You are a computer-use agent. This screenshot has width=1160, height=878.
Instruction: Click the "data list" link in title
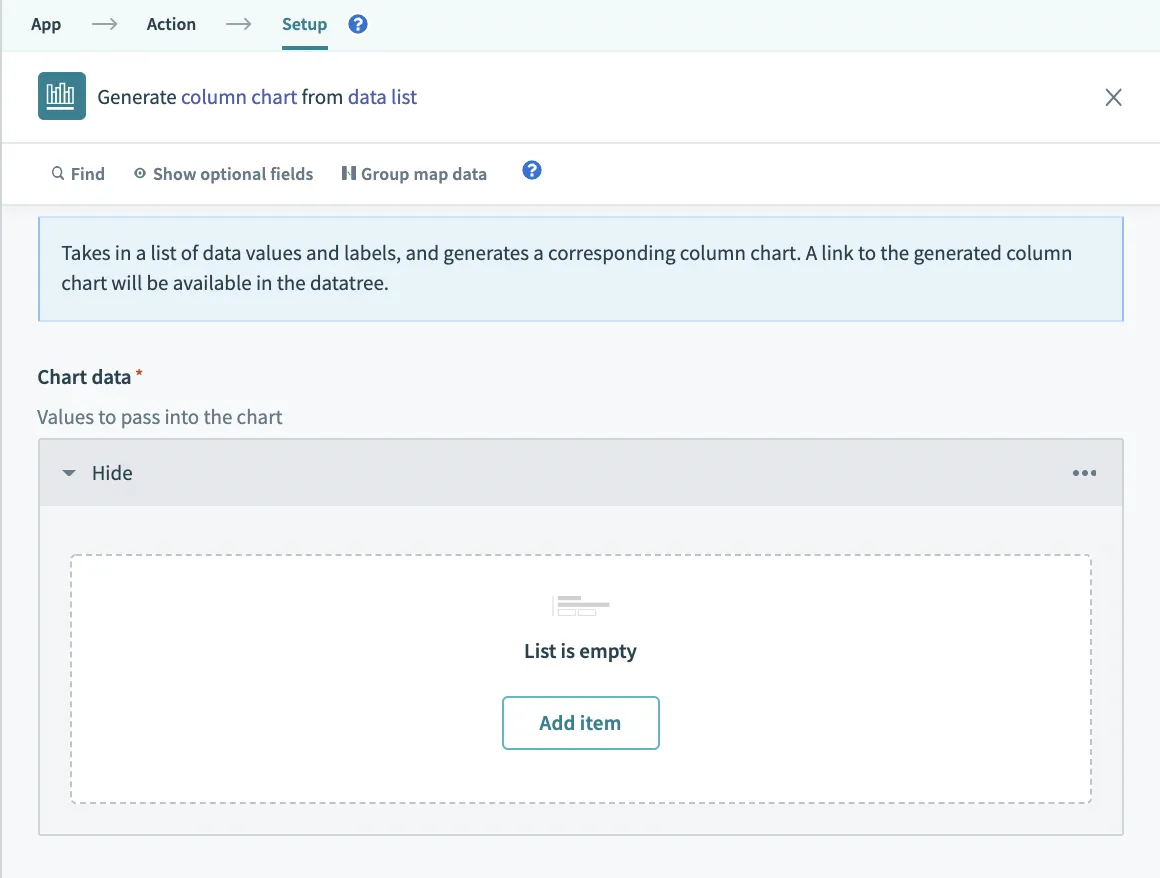382,97
